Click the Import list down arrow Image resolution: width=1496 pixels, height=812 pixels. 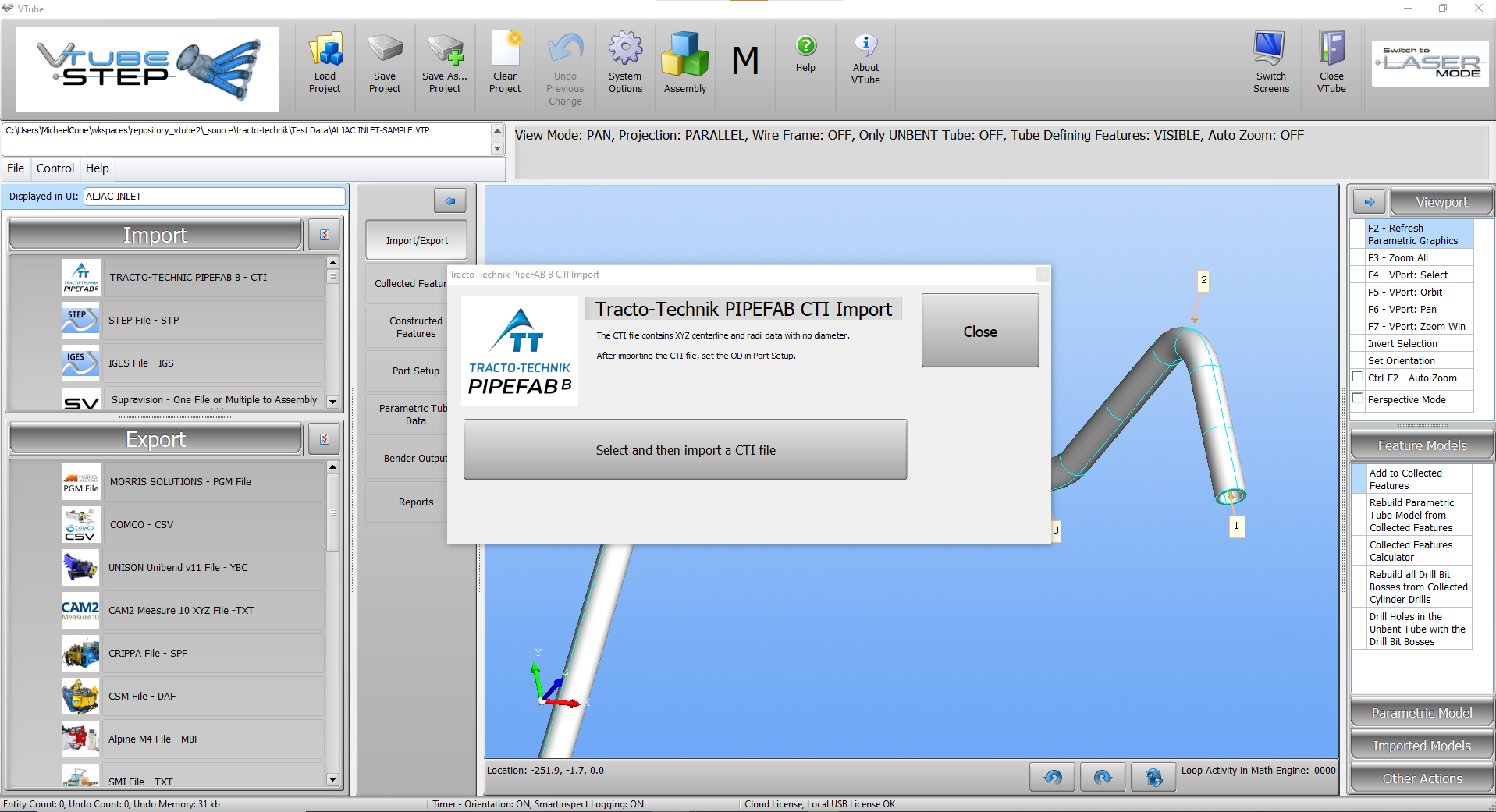[332, 402]
